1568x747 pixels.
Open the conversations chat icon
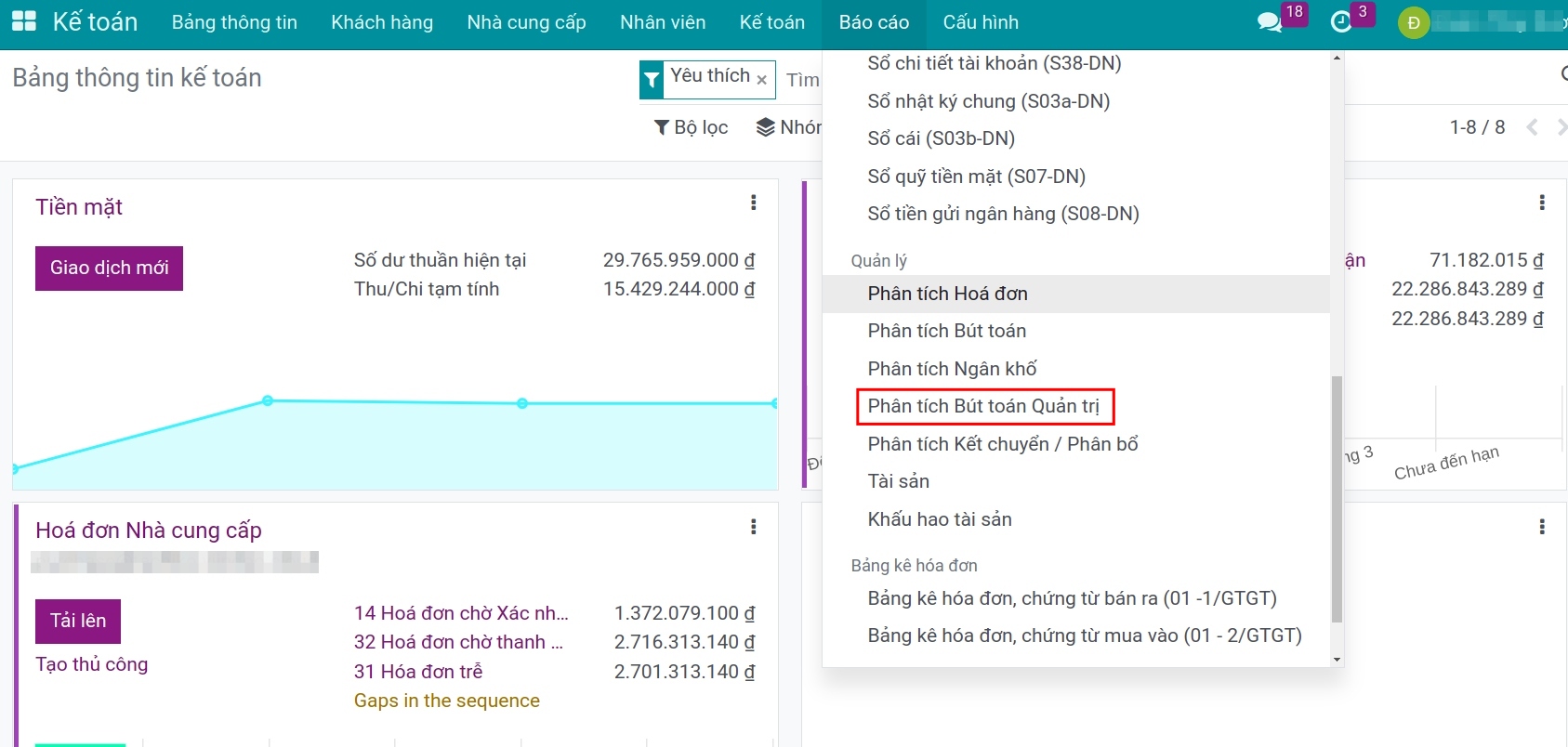click(x=1269, y=22)
